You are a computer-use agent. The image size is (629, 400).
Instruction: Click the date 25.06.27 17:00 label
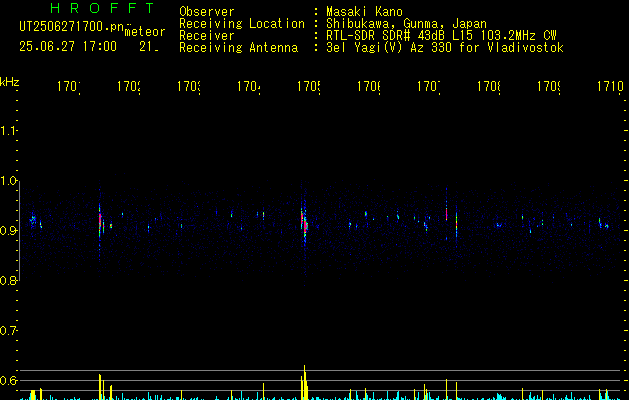point(68,47)
